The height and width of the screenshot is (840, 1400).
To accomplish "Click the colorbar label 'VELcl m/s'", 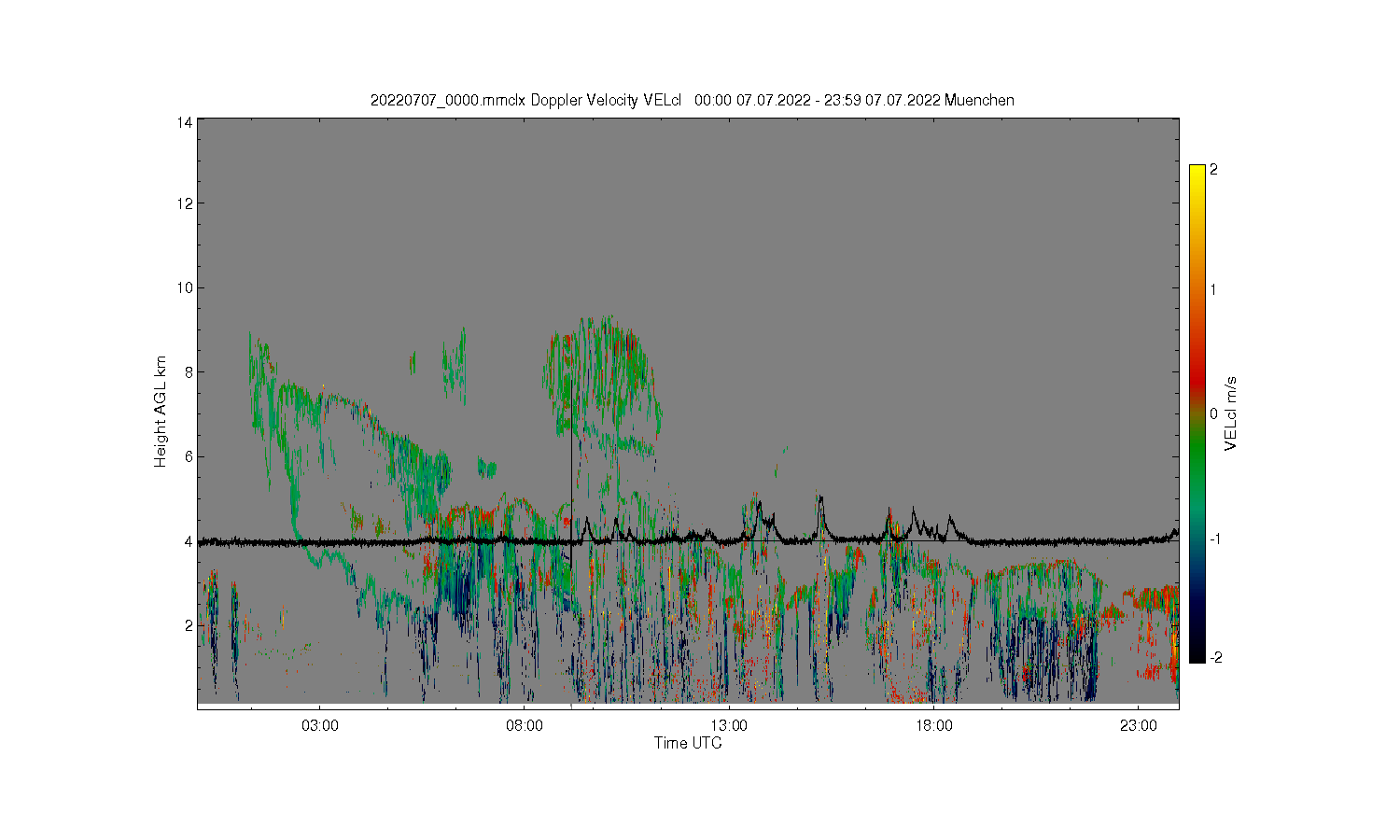I will [1231, 413].
